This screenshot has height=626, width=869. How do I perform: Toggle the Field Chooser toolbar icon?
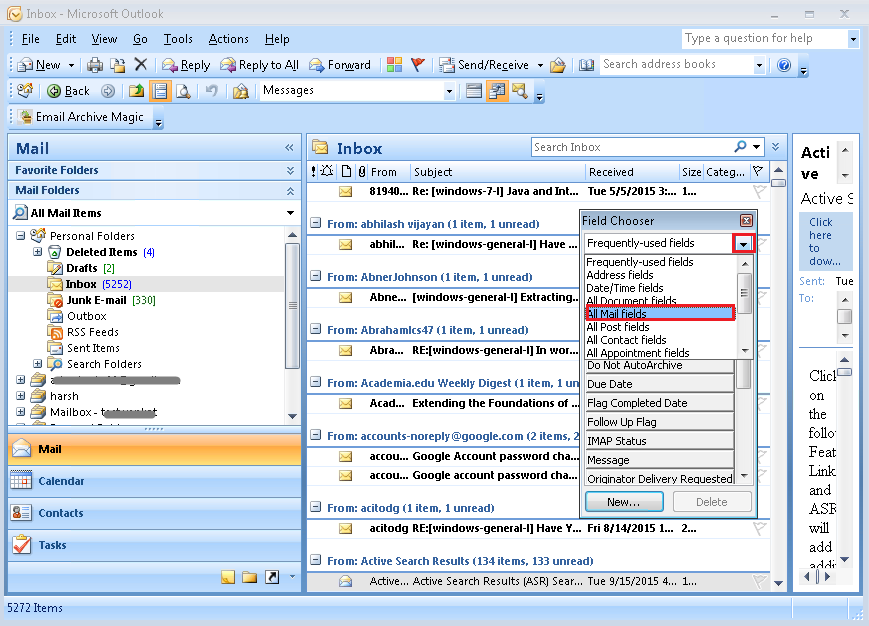pos(497,91)
